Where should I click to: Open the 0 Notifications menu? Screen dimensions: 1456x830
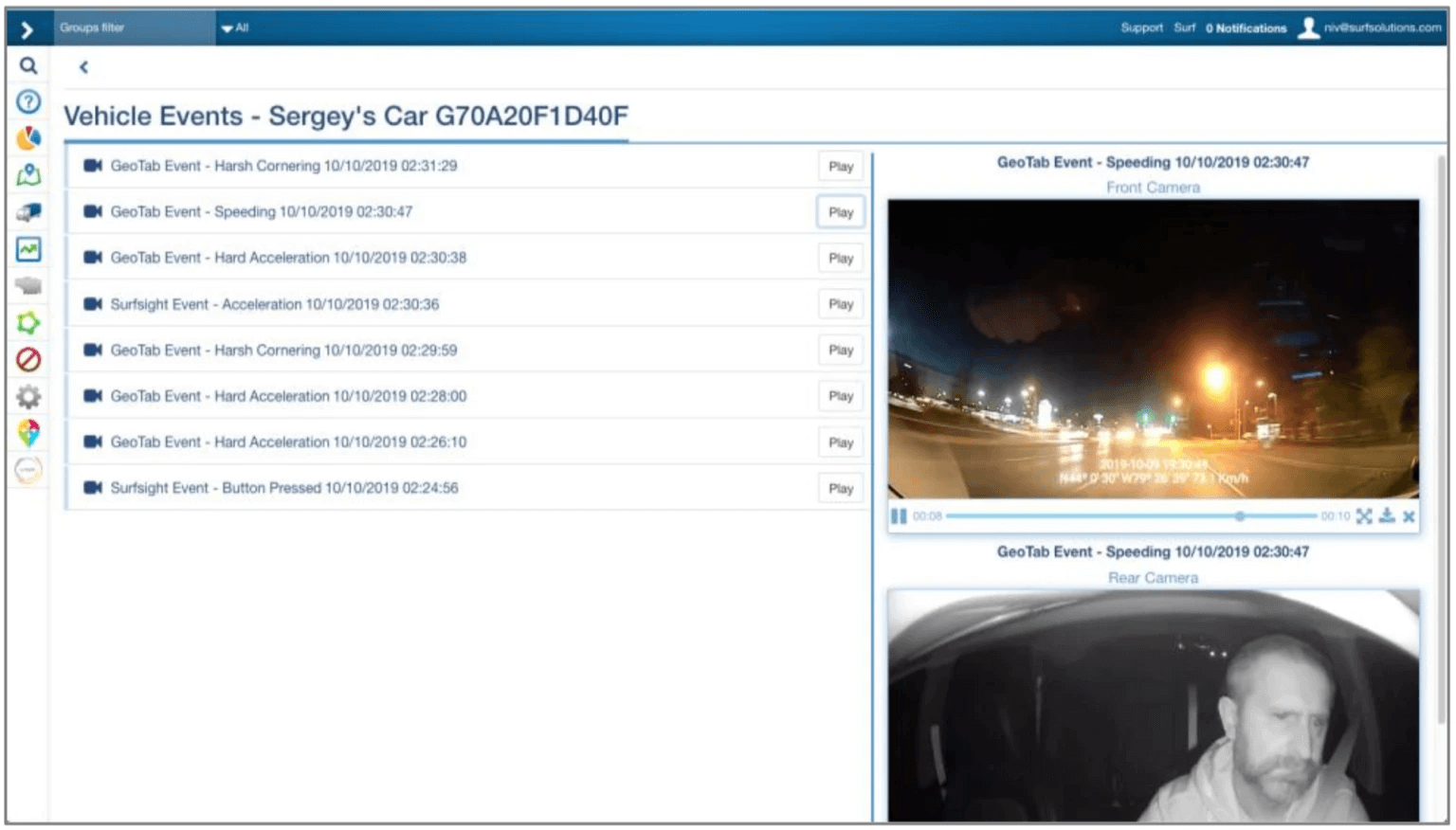(x=1246, y=28)
